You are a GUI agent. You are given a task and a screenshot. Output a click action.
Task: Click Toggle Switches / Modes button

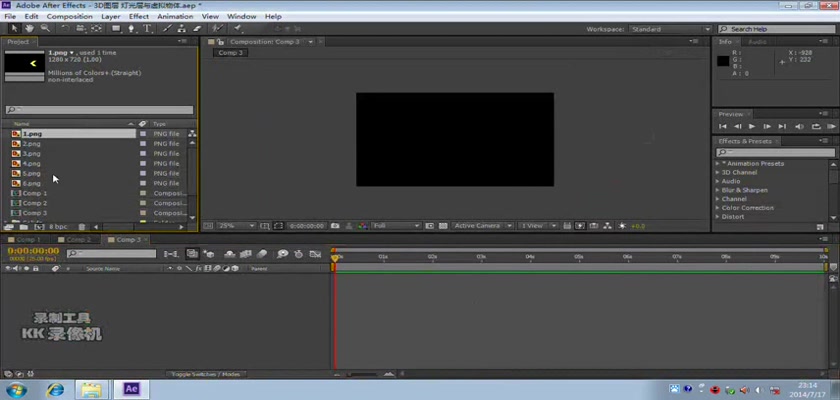pos(206,374)
